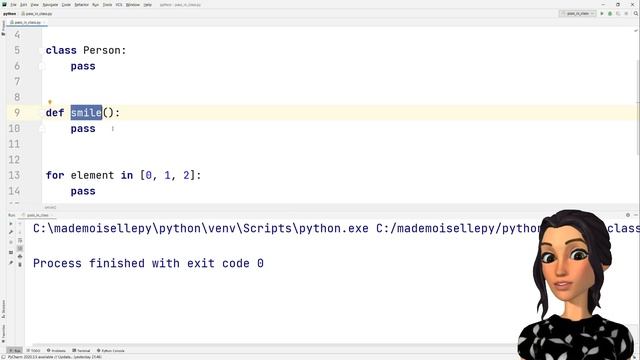Open the TODO tool window button

[33, 351]
